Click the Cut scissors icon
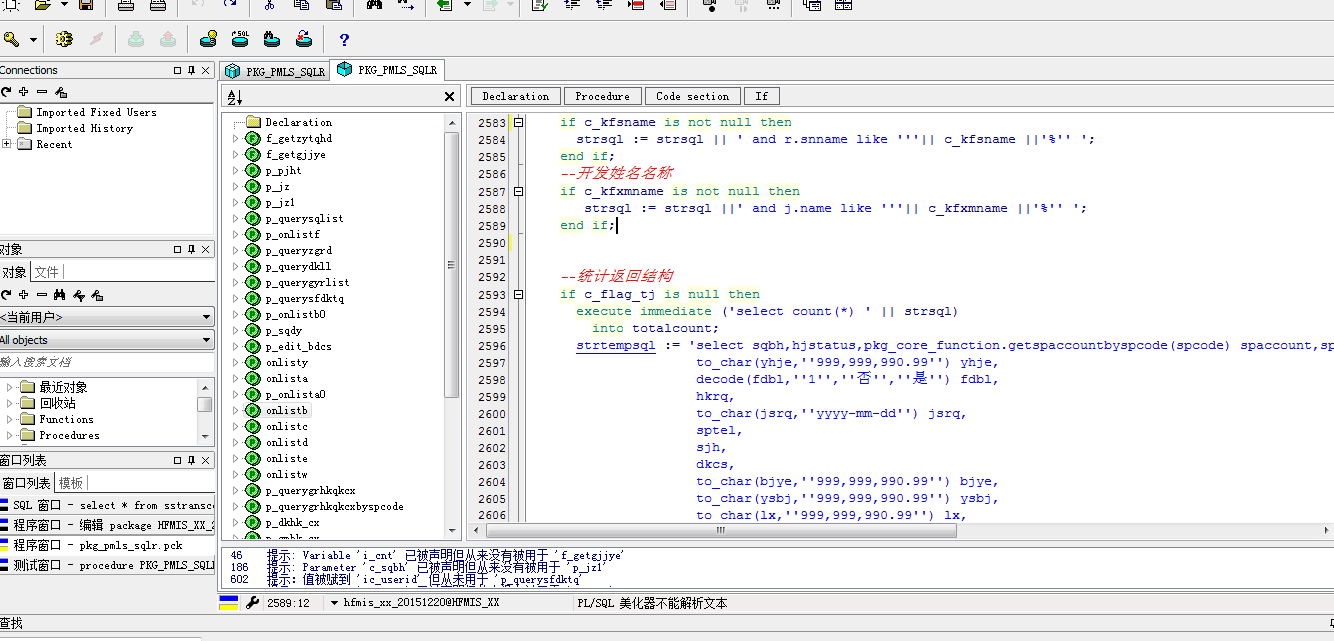This screenshot has width=1334, height=641. click(x=269, y=6)
